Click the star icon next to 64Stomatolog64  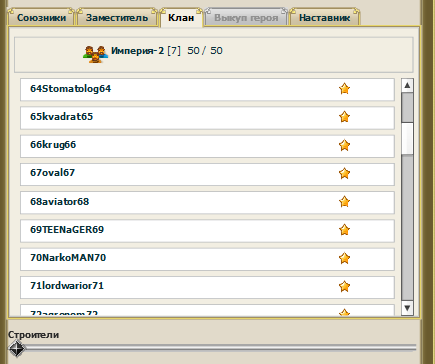(x=344, y=89)
